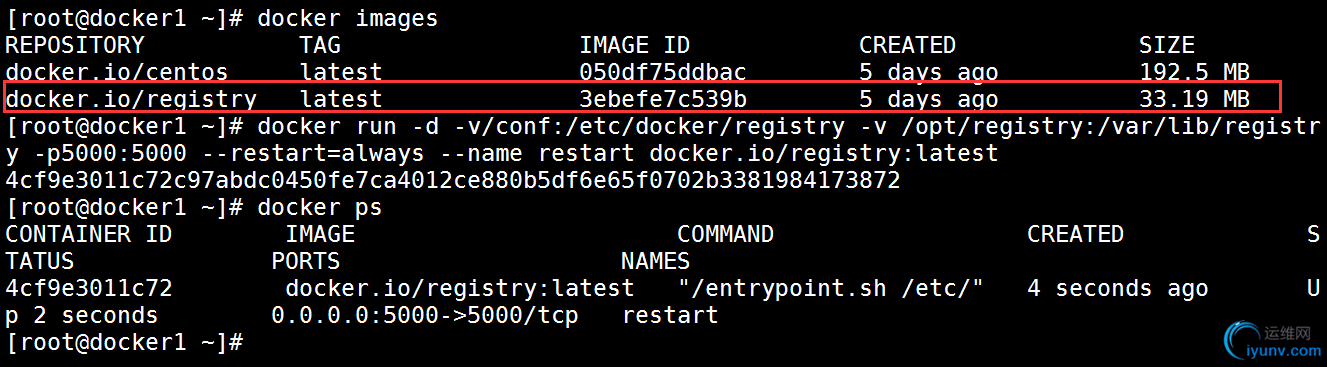Click the container name 'restart'
Screen dimensions: 1327x367
[x=670, y=315]
